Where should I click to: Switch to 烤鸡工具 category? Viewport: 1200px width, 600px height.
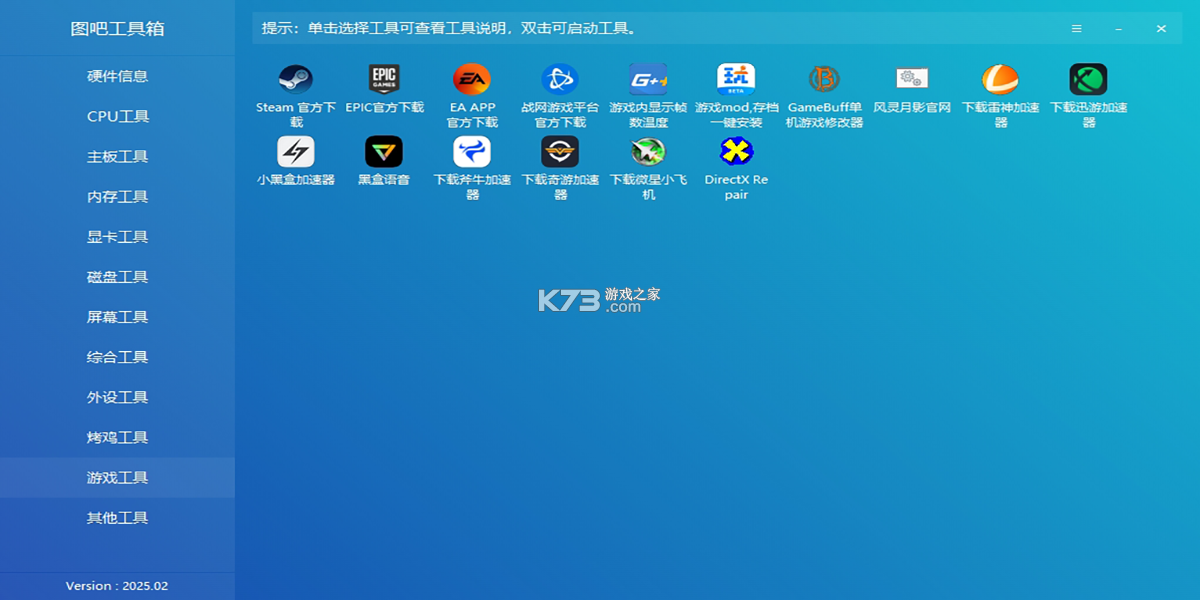tap(118, 437)
